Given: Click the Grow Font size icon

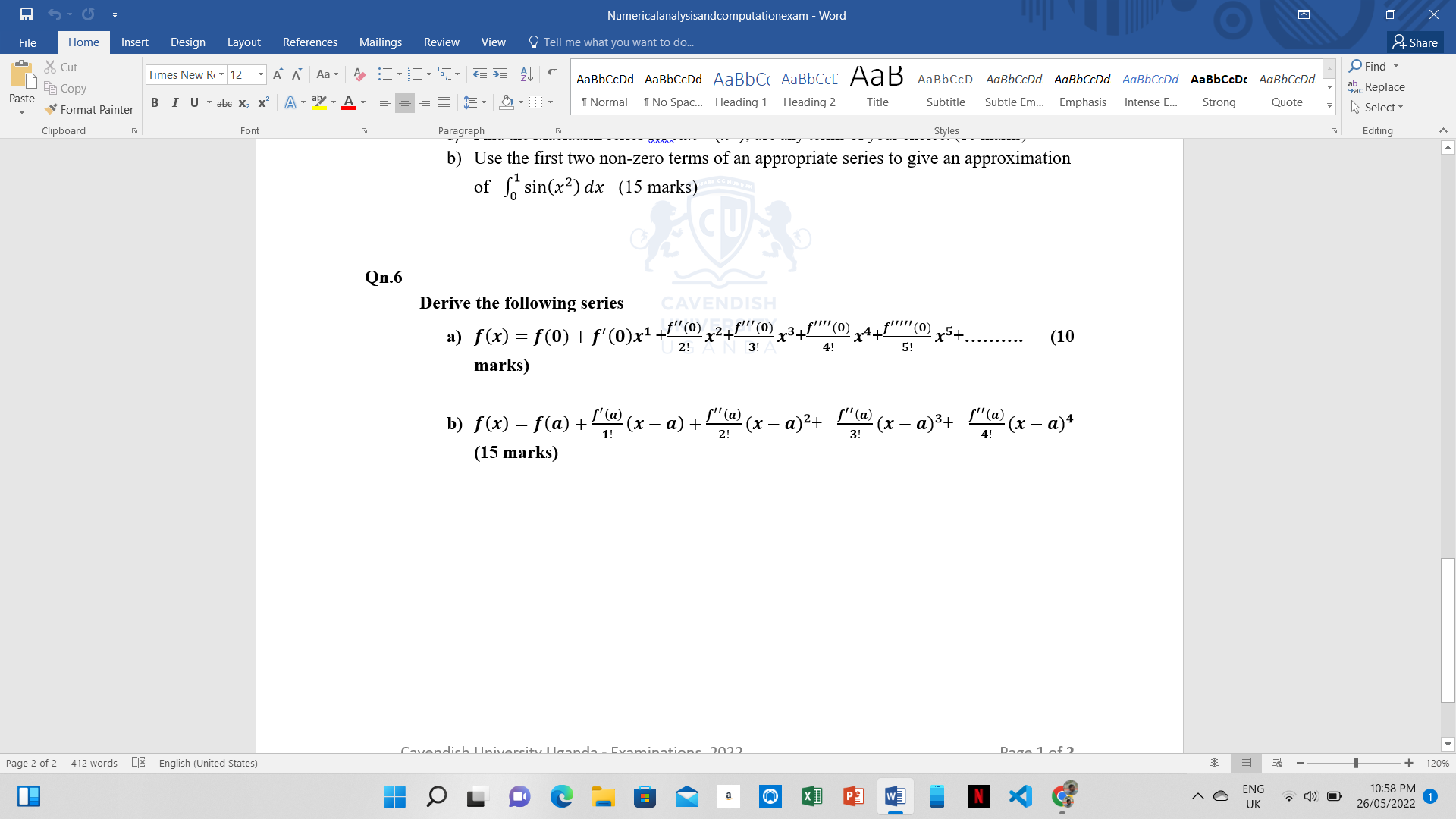Looking at the screenshot, I should coord(278,74).
